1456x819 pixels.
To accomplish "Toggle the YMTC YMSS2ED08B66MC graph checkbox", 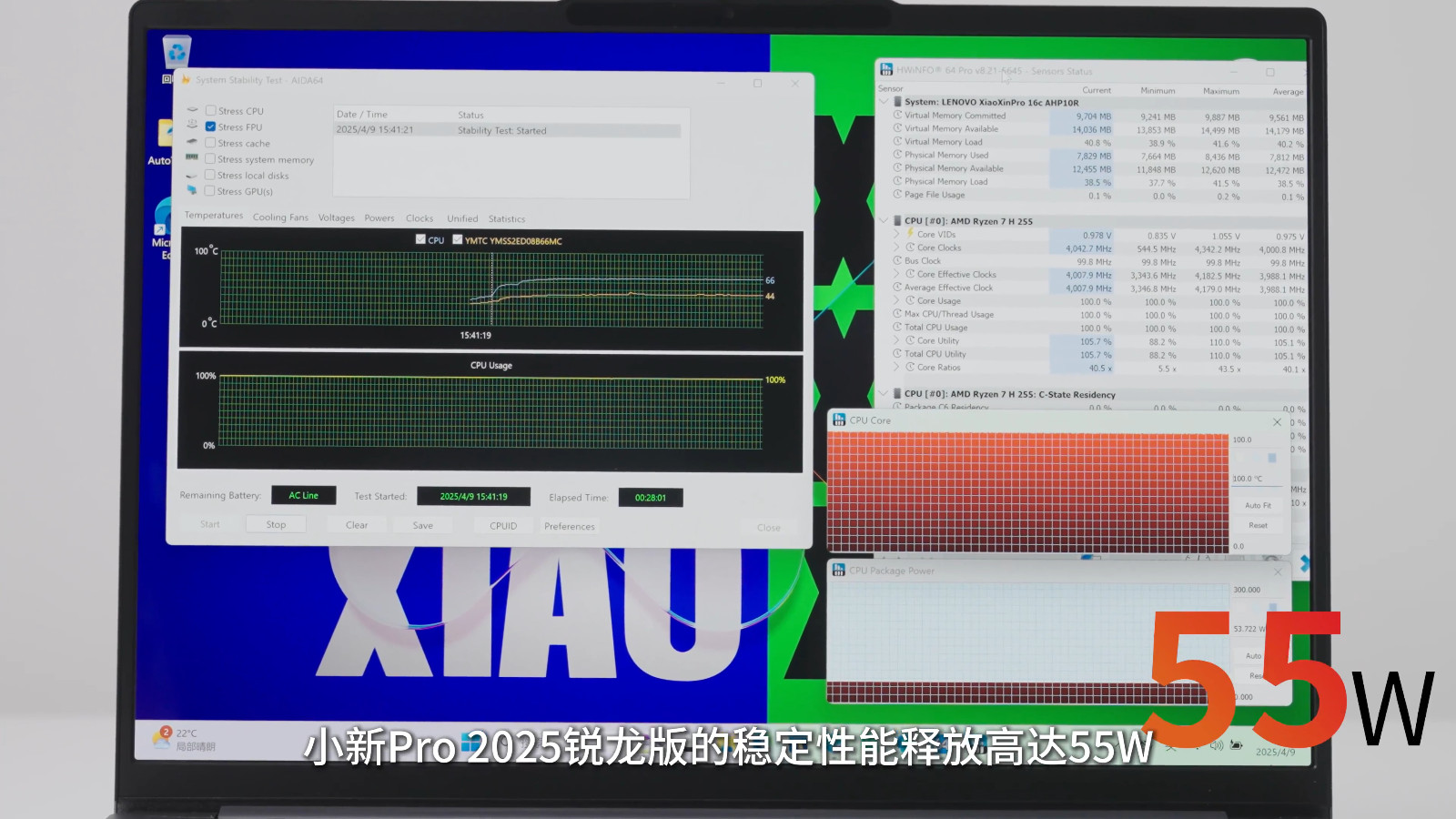I will pyautogui.click(x=458, y=239).
